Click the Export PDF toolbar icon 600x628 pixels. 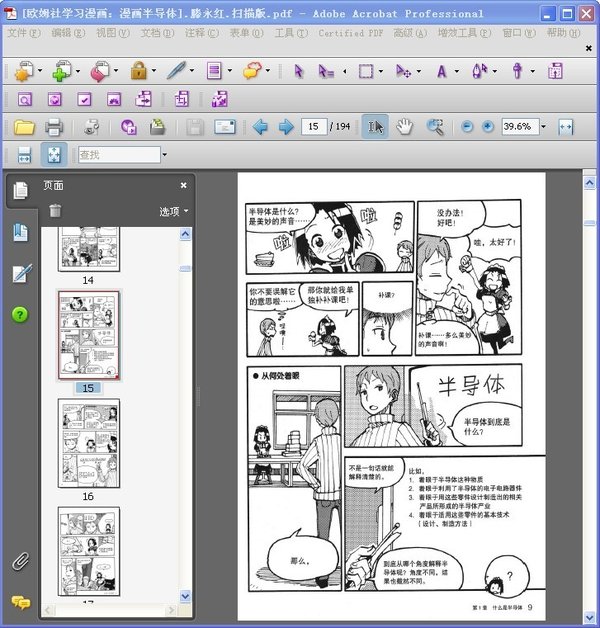(x=100, y=71)
